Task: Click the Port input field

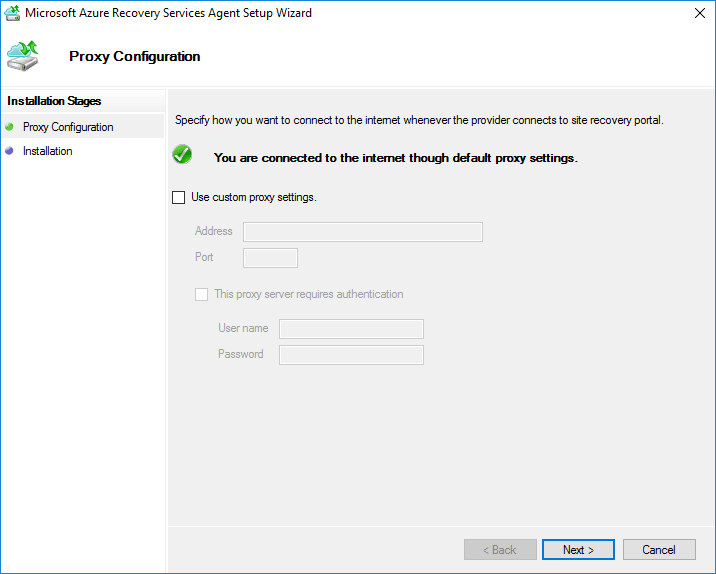Action: click(270, 258)
